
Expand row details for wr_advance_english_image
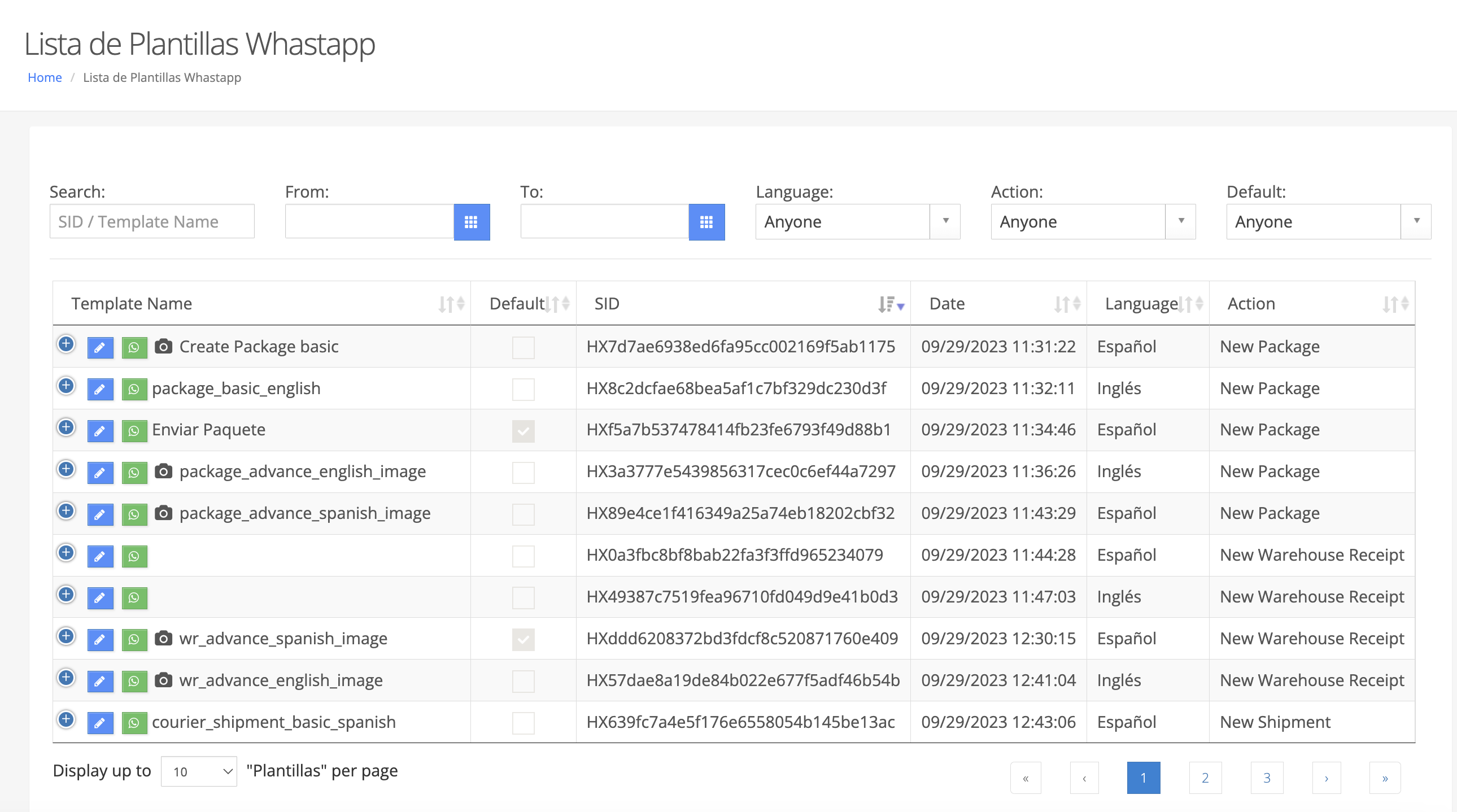(x=66, y=678)
